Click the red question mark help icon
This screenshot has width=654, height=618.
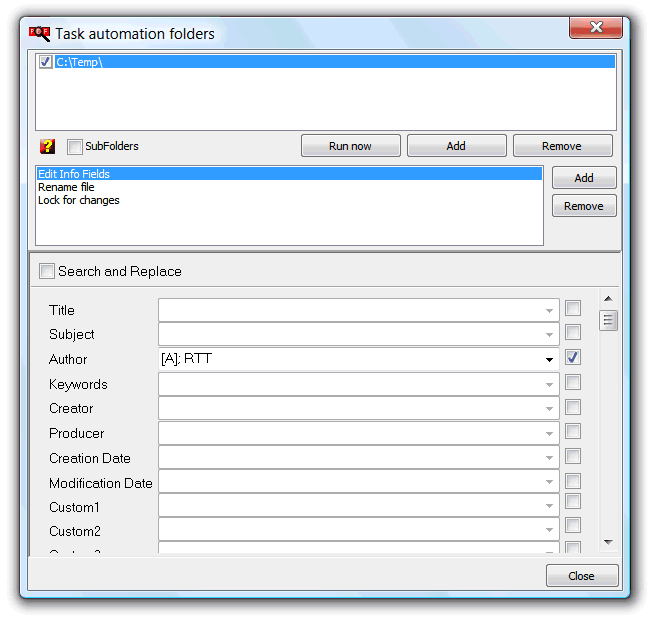click(48, 146)
